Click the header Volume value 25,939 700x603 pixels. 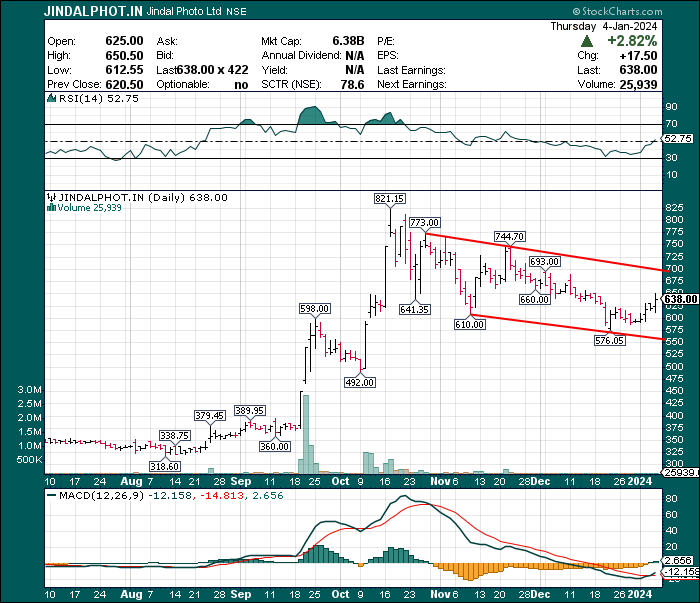638,85
